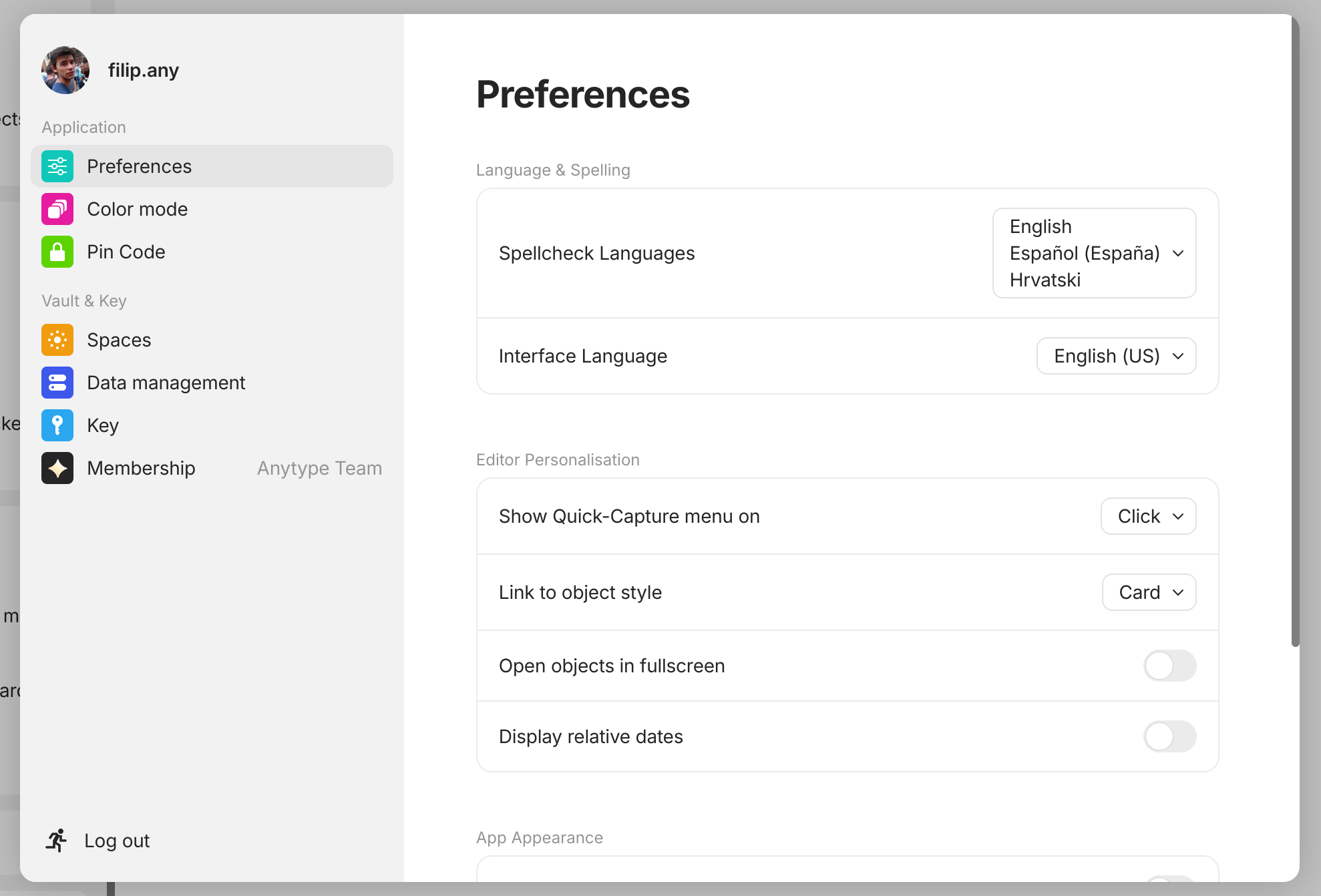Image resolution: width=1321 pixels, height=896 pixels.
Task: Click the teal Preferences sliders icon
Action: pyautogui.click(x=57, y=166)
